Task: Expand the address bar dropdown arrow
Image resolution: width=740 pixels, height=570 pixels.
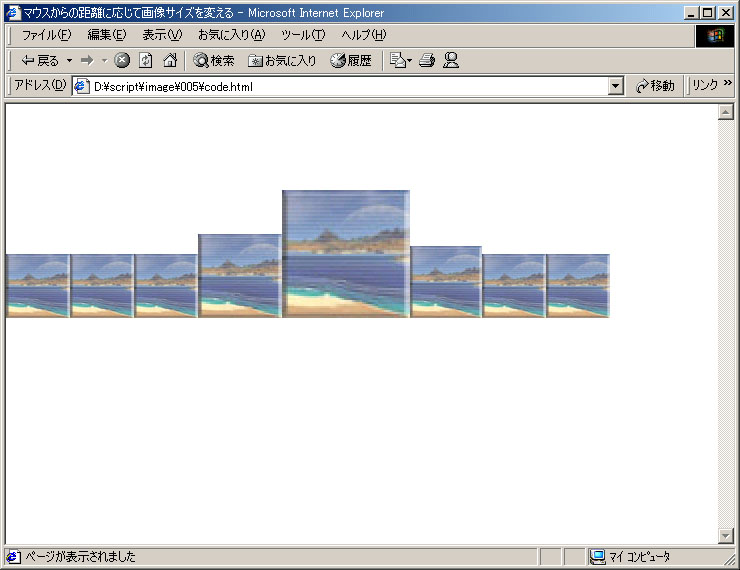Action: [615, 86]
